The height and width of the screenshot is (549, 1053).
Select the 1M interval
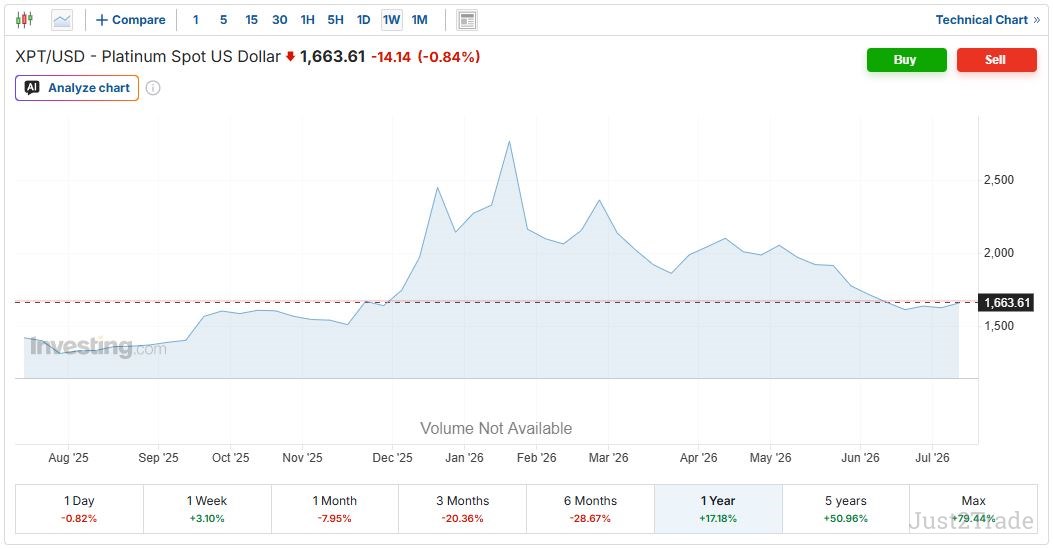click(420, 20)
